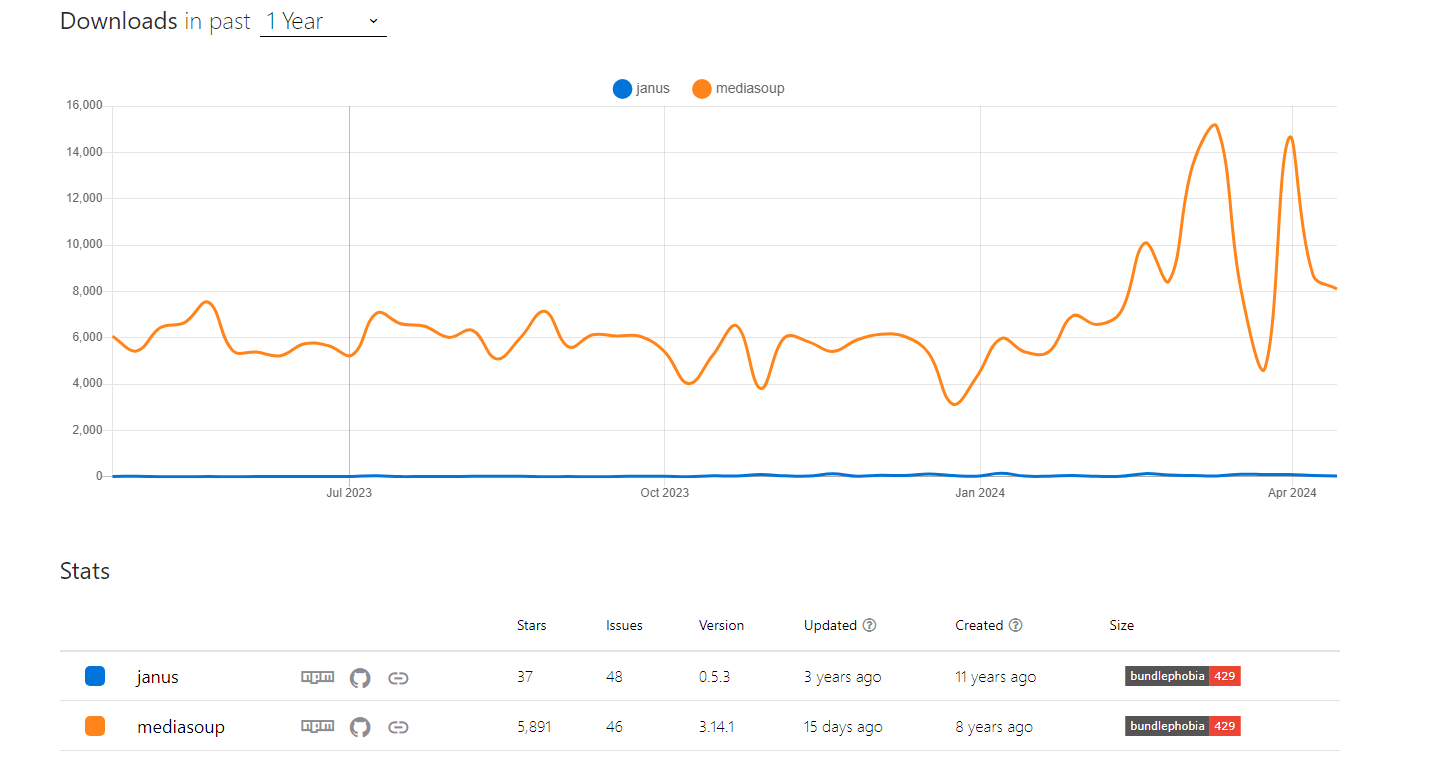Open the 1 Year time range dropdown
This screenshot has height=775, width=1451.
pyautogui.click(x=323, y=21)
